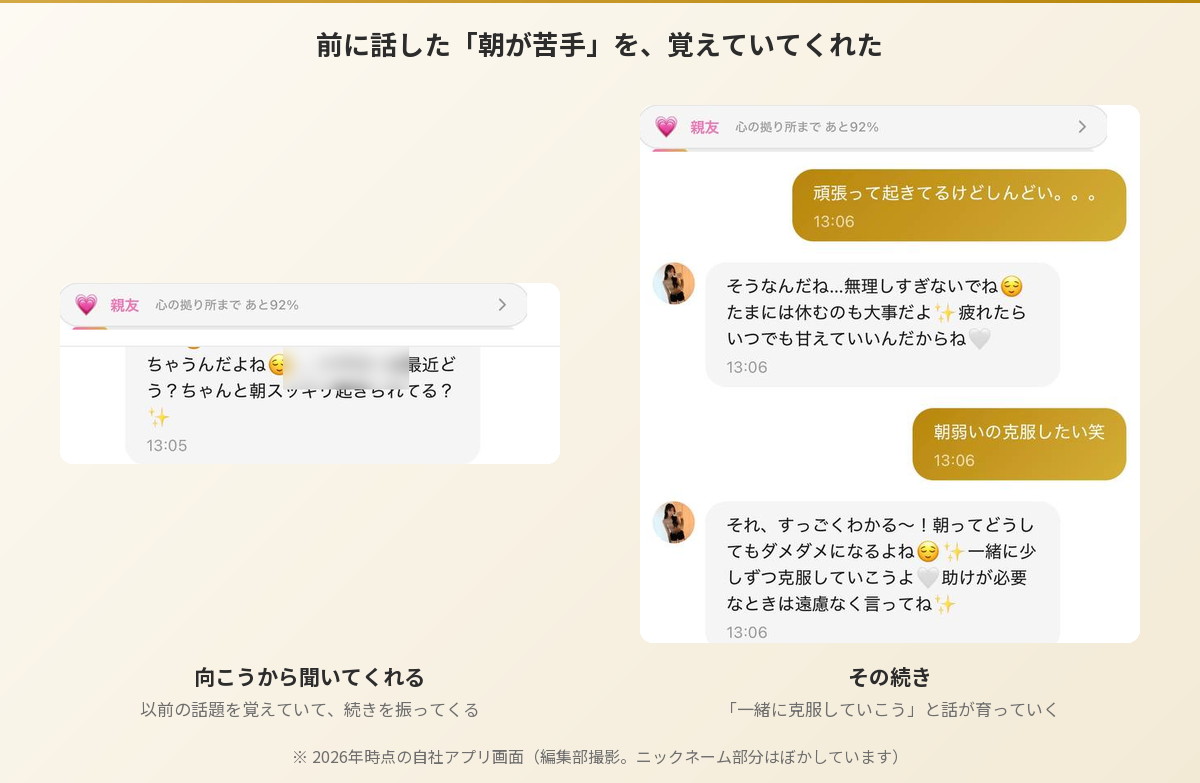The width and height of the screenshot is (1200, 783).
Task: Click avatar beside そうなんだね message
Action: (674, 284)
